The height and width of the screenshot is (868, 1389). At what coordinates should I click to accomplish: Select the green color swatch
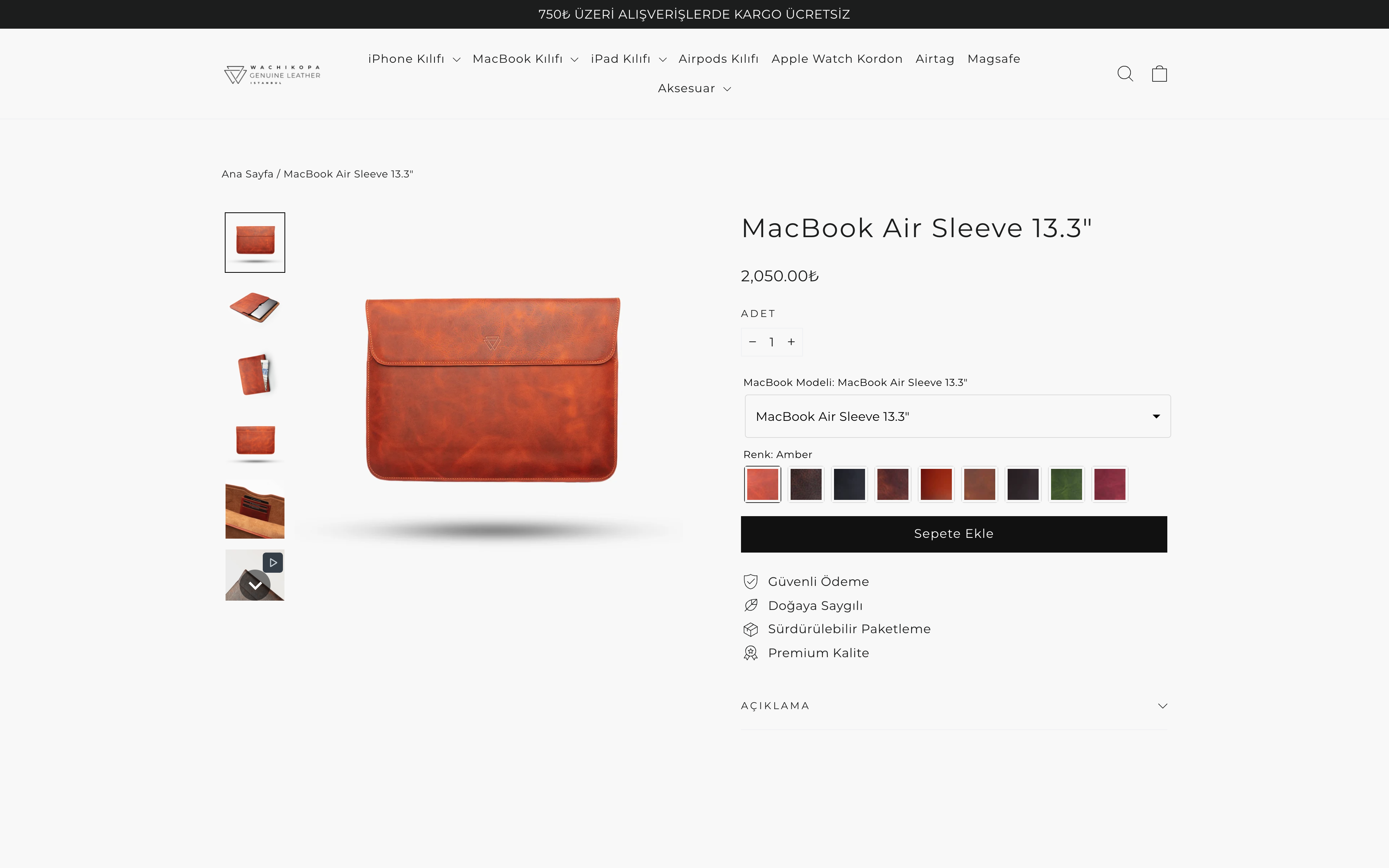(1066, 484)
